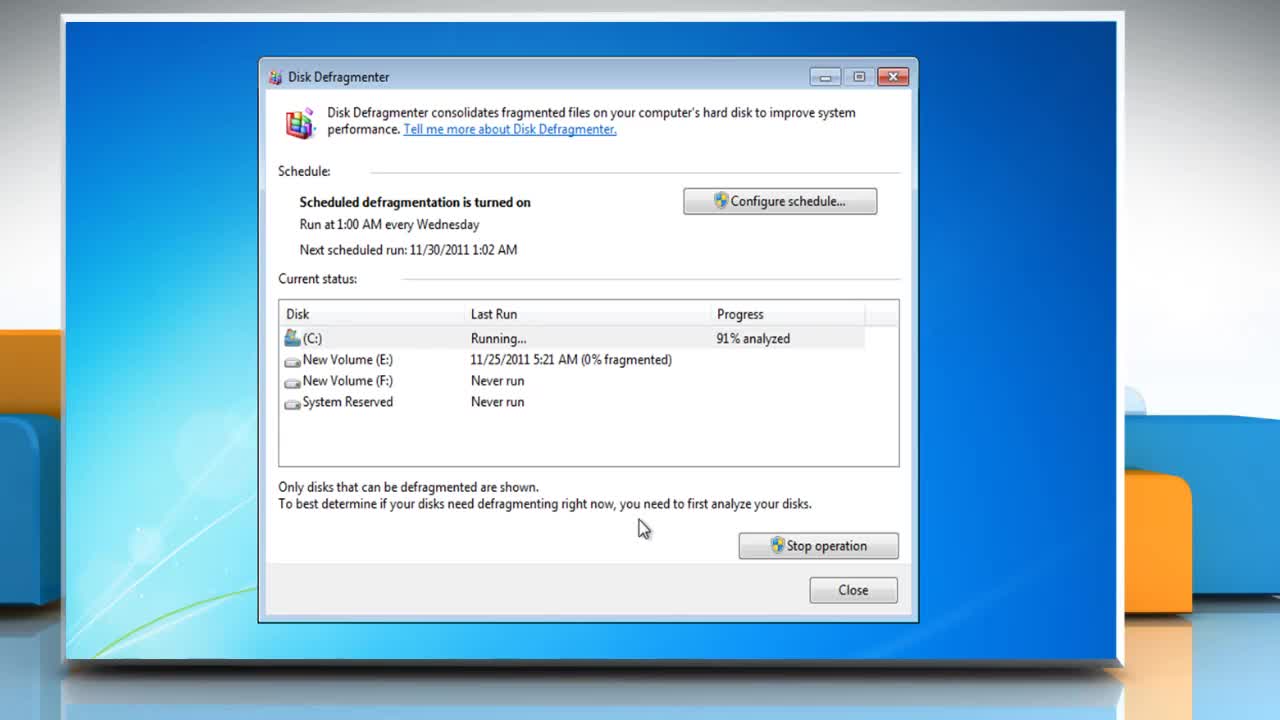Select the (C:) disk row

pyautogui.click(x=573, y=338)
